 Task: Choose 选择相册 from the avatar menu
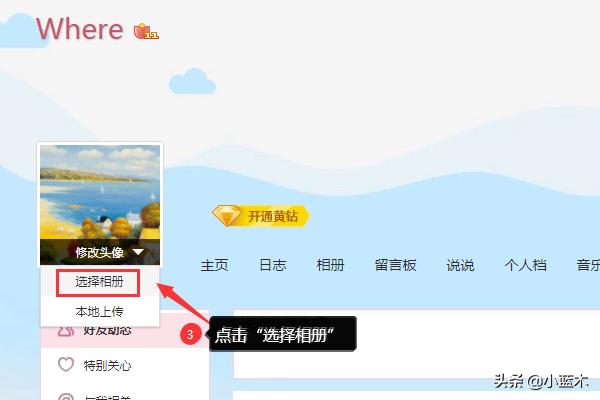[x=99, y=282]
